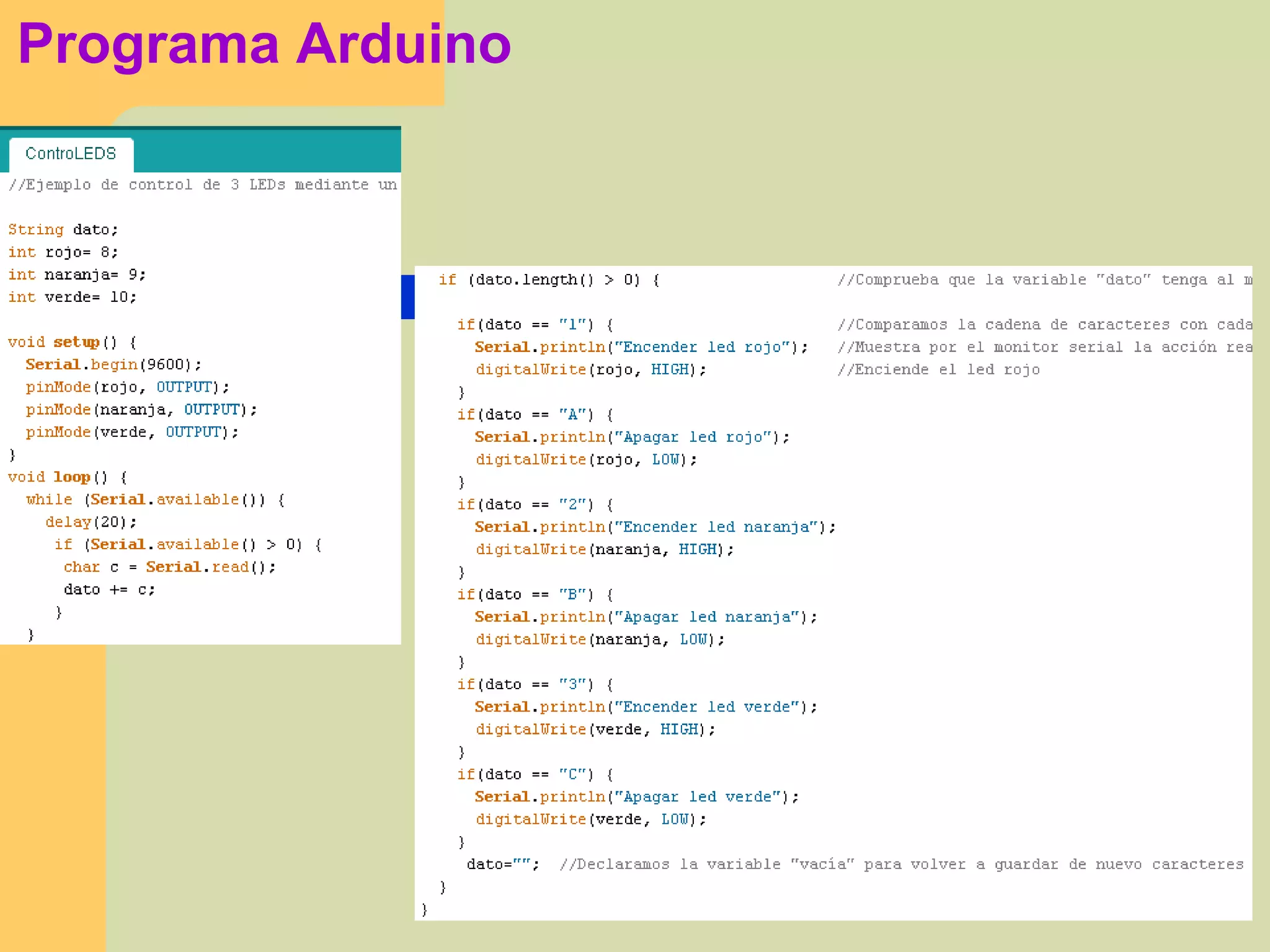
Task: Click the 'void loop() {' line
Action: 68,477
